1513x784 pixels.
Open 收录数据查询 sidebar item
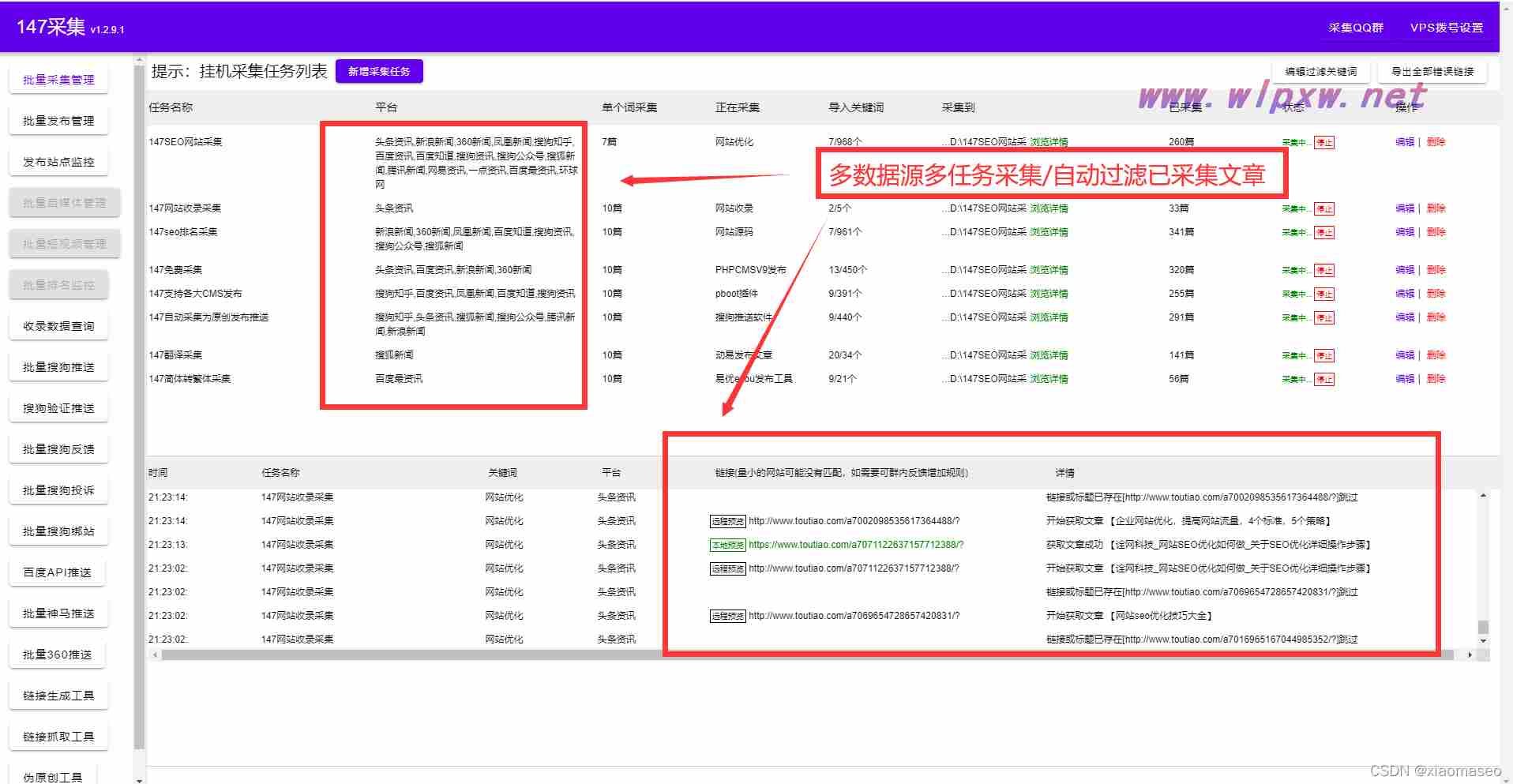58,326
